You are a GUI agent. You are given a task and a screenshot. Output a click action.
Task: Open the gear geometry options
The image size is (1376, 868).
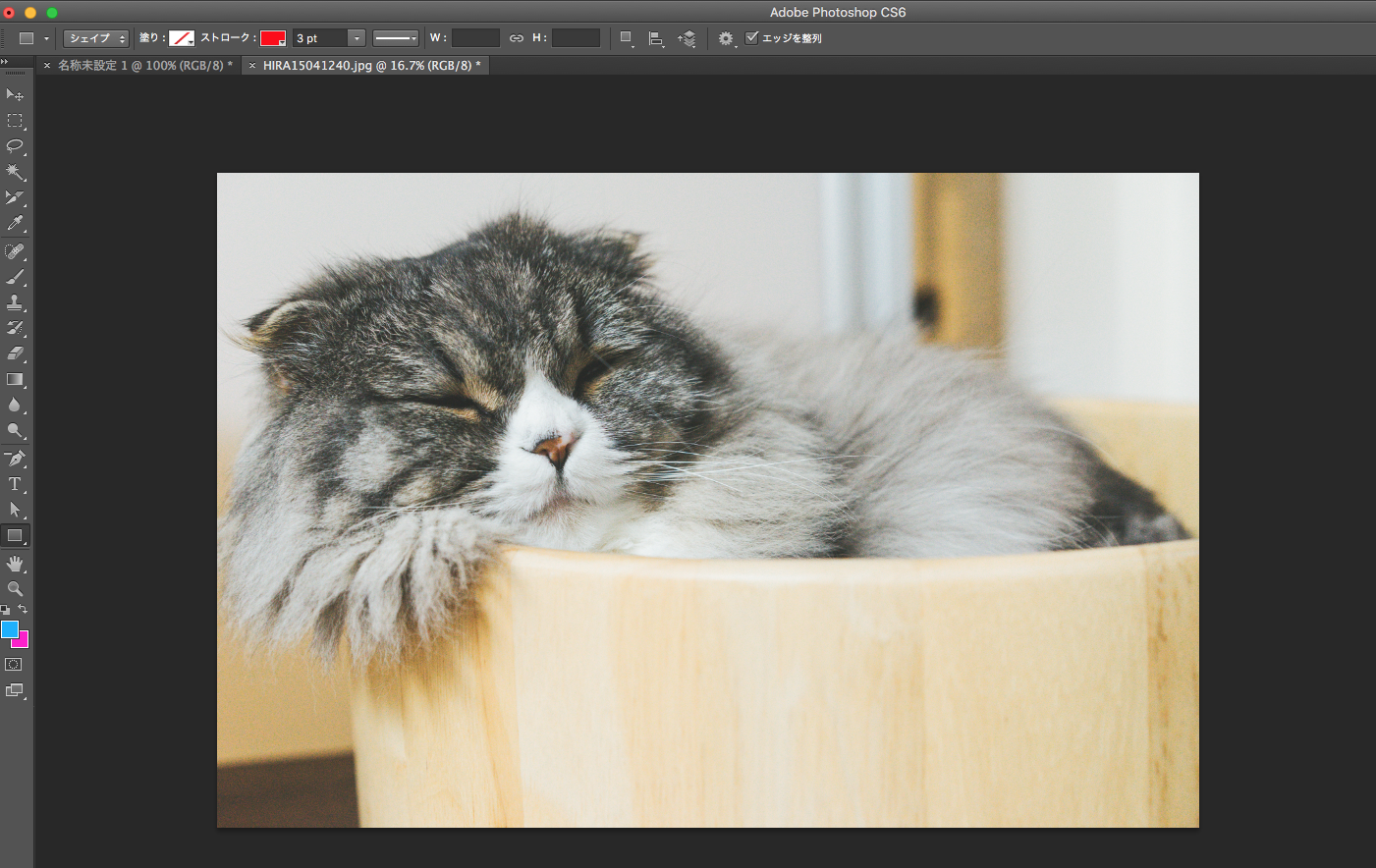(726, 38)
